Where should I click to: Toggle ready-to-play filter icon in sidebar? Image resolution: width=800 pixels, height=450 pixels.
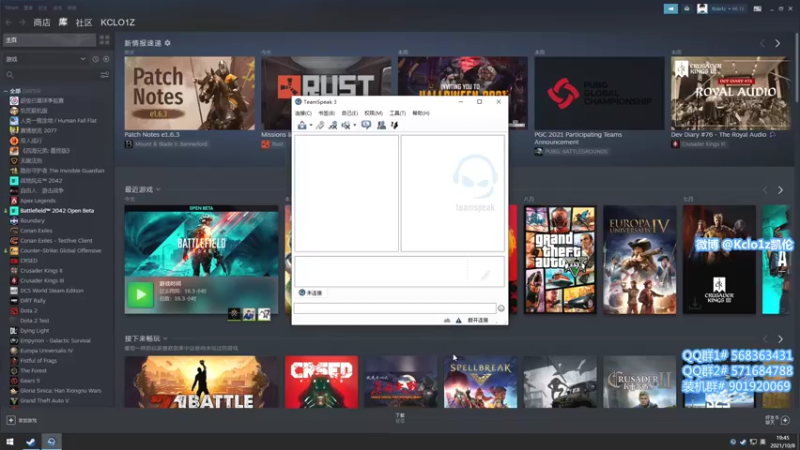106,59
